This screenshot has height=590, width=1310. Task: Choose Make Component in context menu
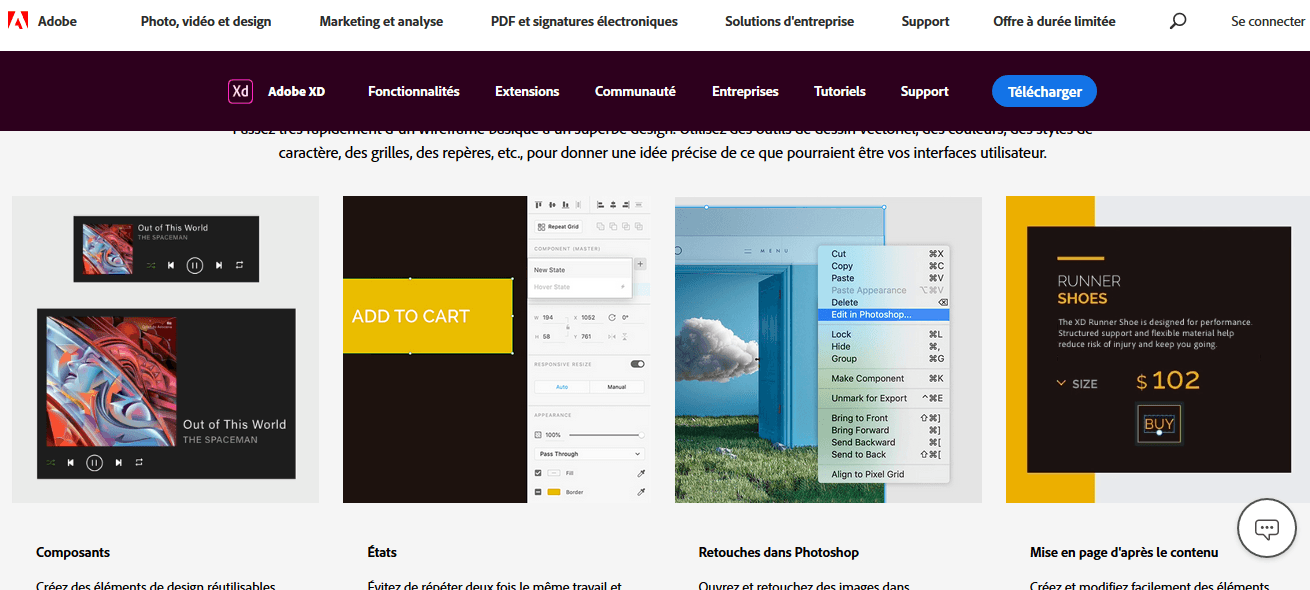click(x=885, y=378)
